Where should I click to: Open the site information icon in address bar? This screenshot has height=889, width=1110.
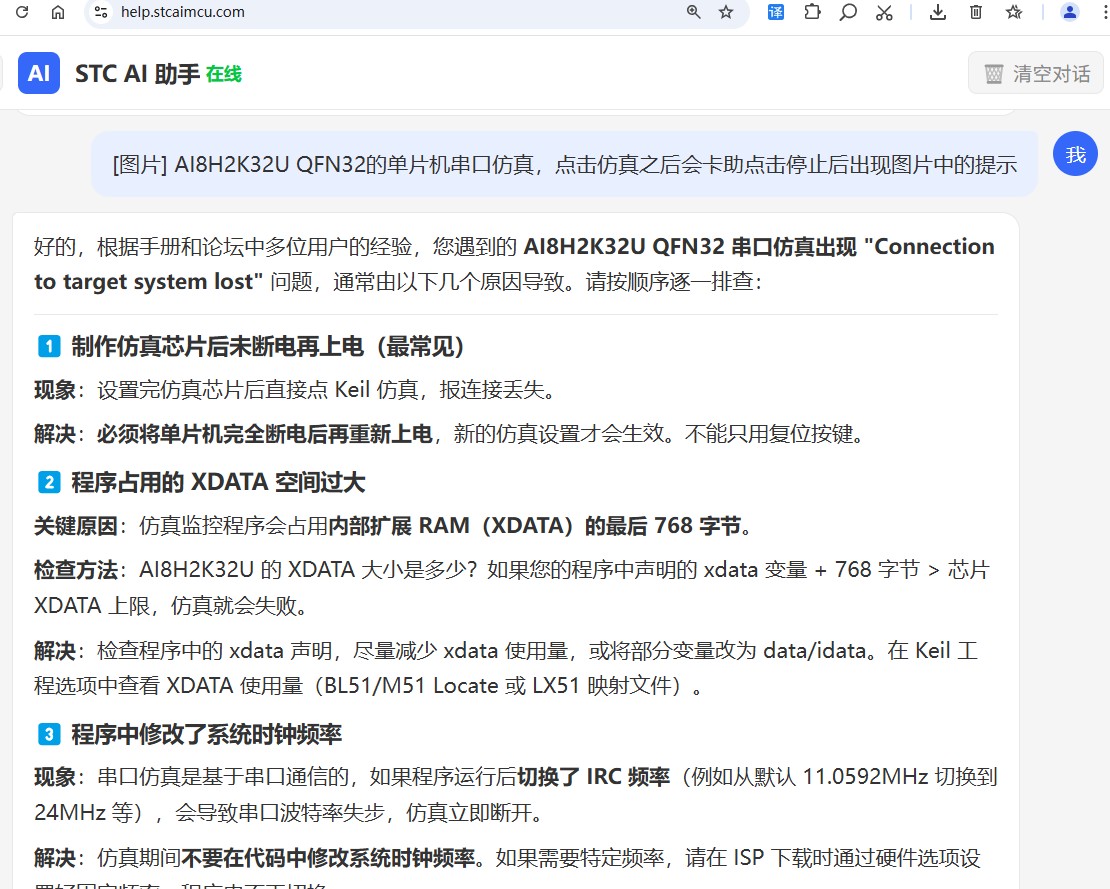coord(101,12)
